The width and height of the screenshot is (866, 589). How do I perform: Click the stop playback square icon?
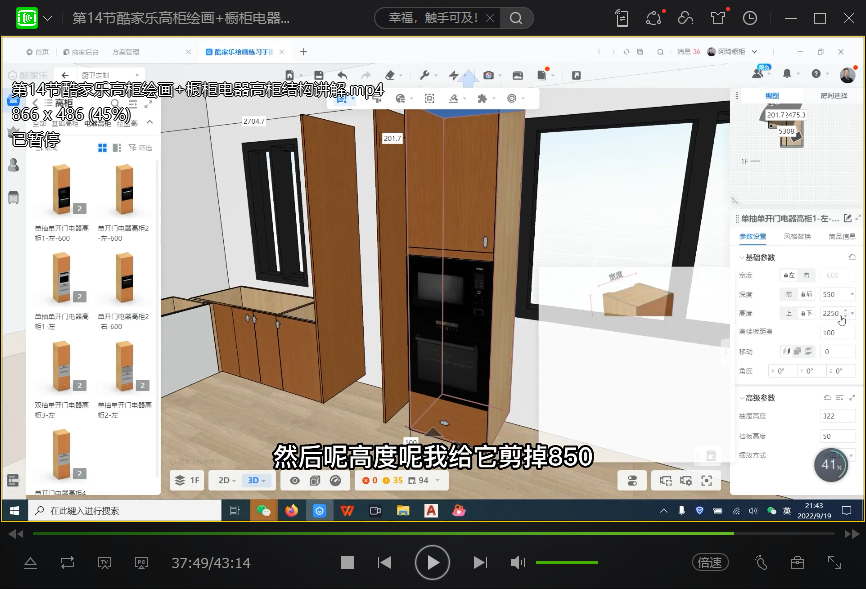[347, 563]
